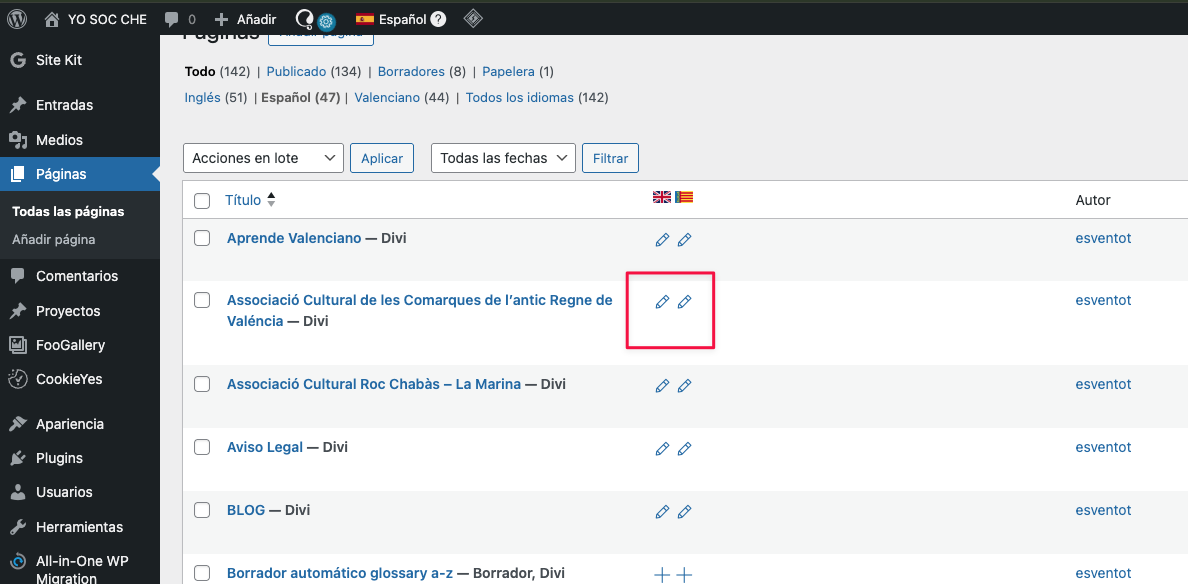Sort pages by the Título column
The image size is (1188, 584).
[x=243, y=200]
